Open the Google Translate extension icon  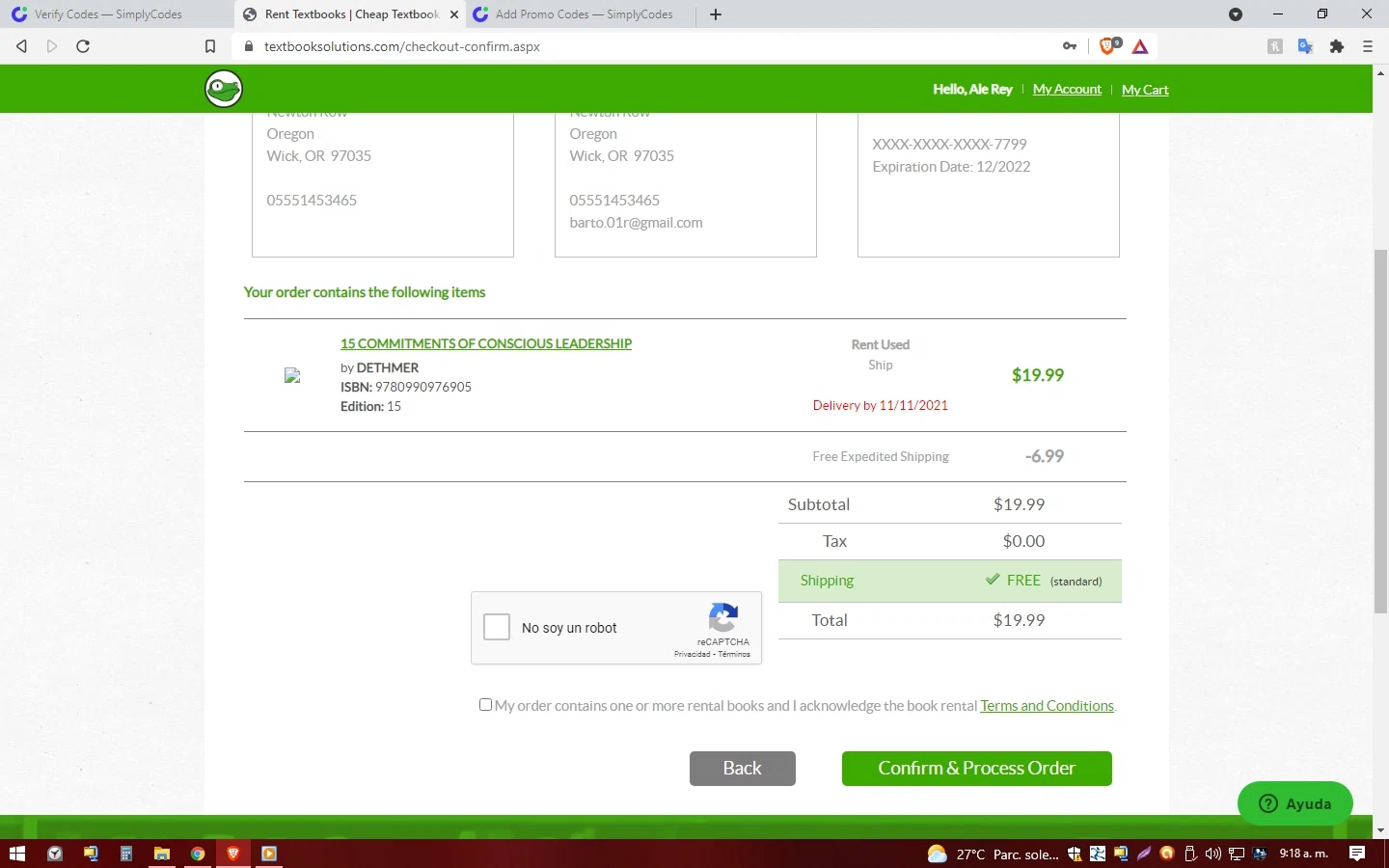click(1306, 46)
